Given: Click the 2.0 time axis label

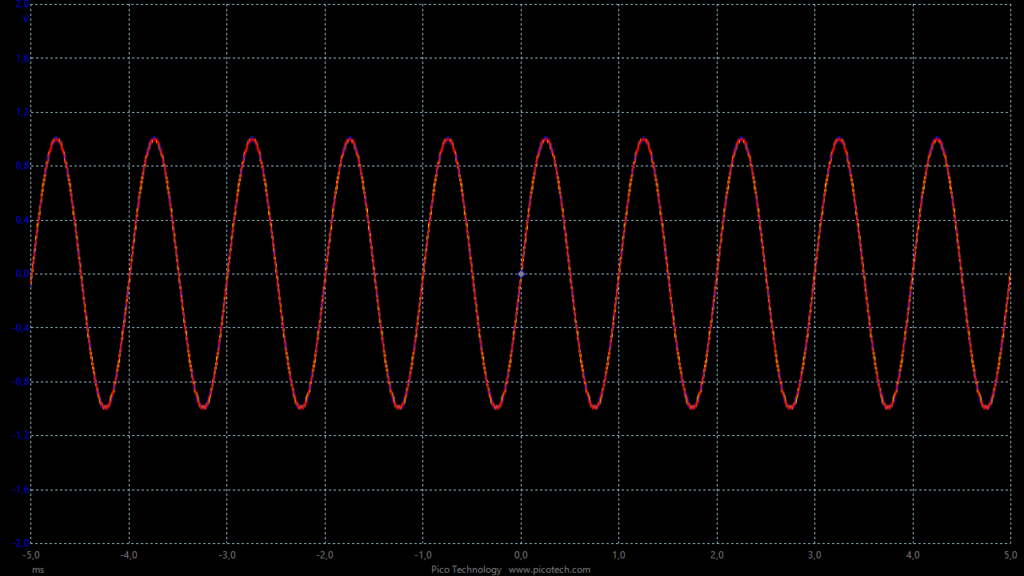Looking at the screenshot, I should (716, 555).
